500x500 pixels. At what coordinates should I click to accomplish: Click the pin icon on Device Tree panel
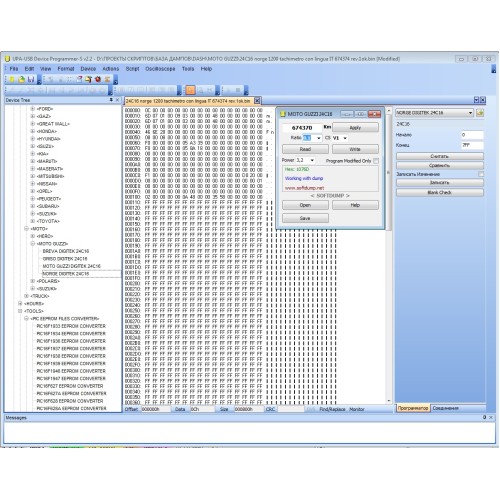(111, 100)
